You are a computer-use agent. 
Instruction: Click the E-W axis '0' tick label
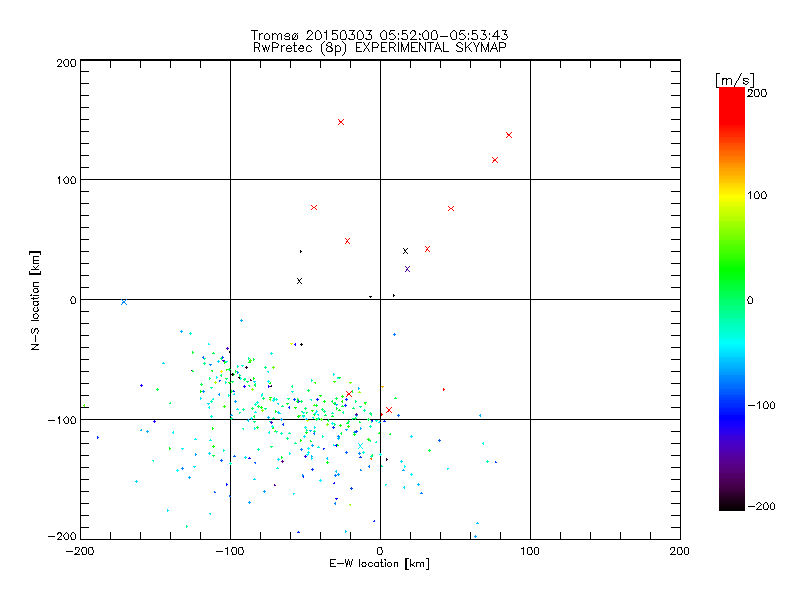(380, 551)
